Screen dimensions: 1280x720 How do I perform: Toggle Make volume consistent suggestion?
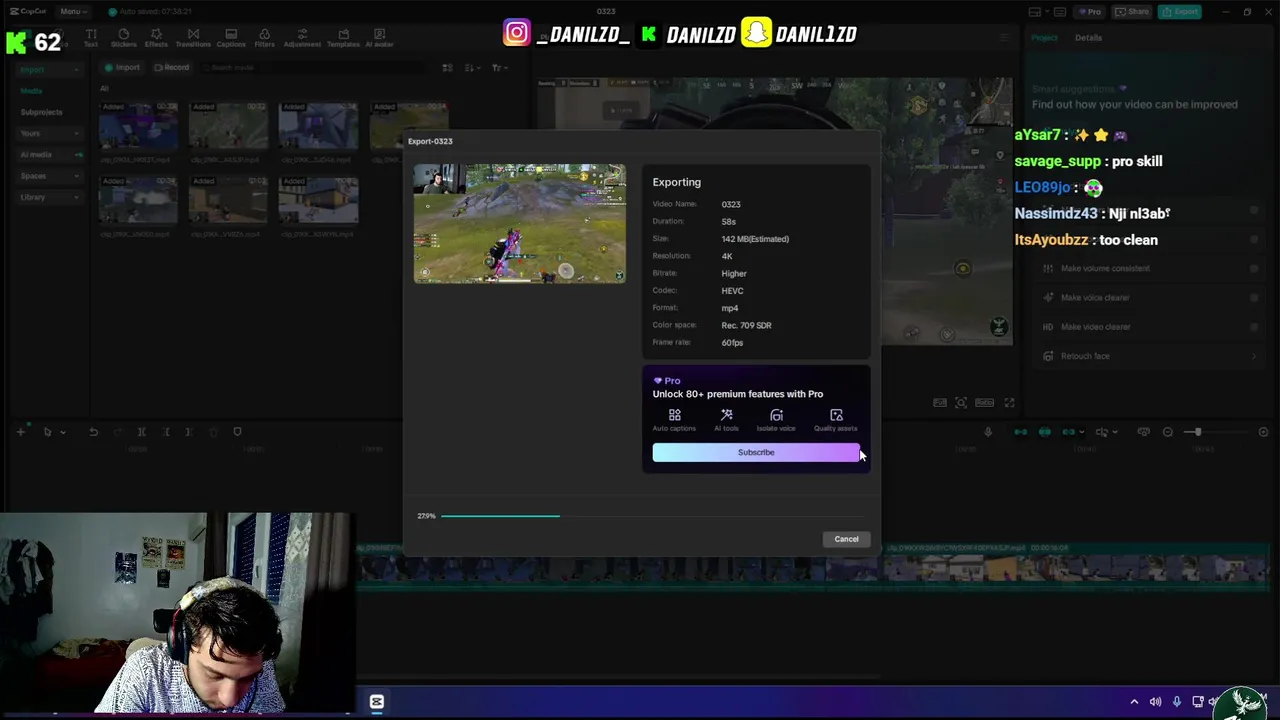1254,269
